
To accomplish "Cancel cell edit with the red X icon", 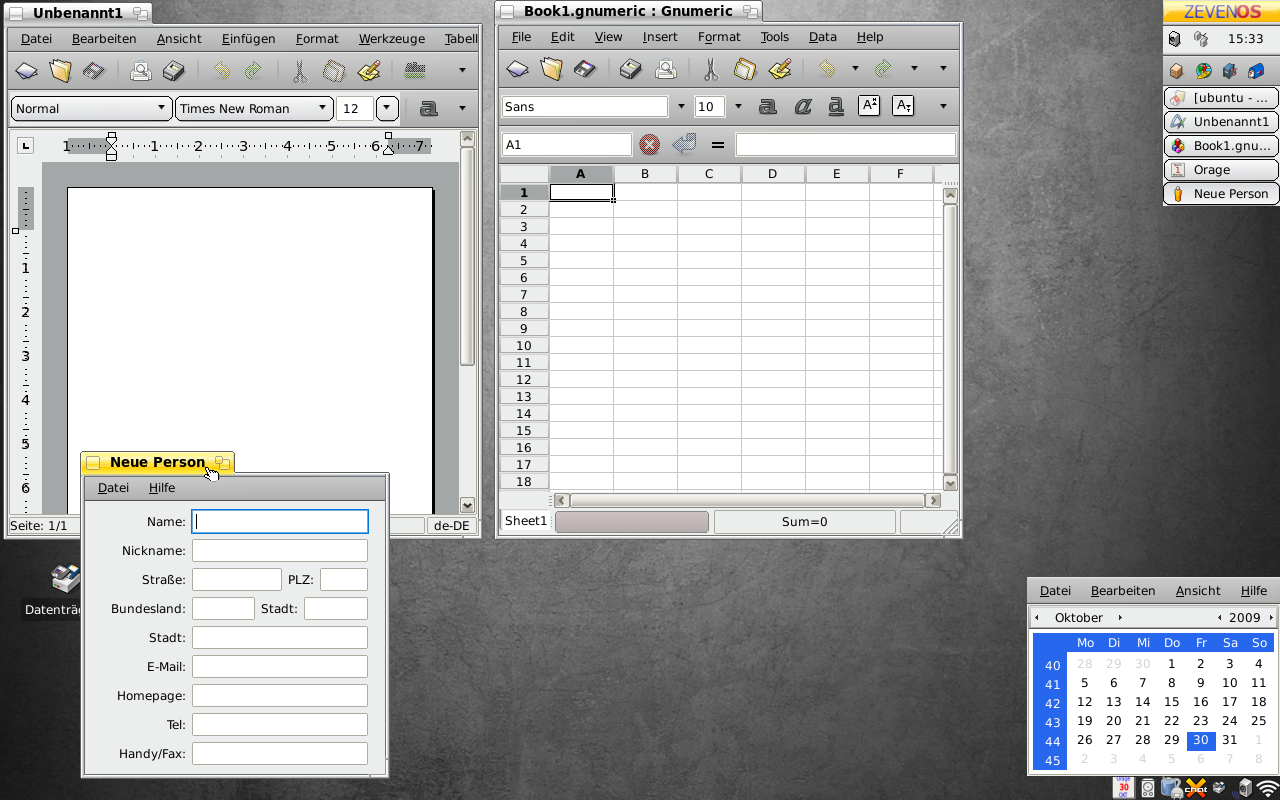I will pos(650,145).
